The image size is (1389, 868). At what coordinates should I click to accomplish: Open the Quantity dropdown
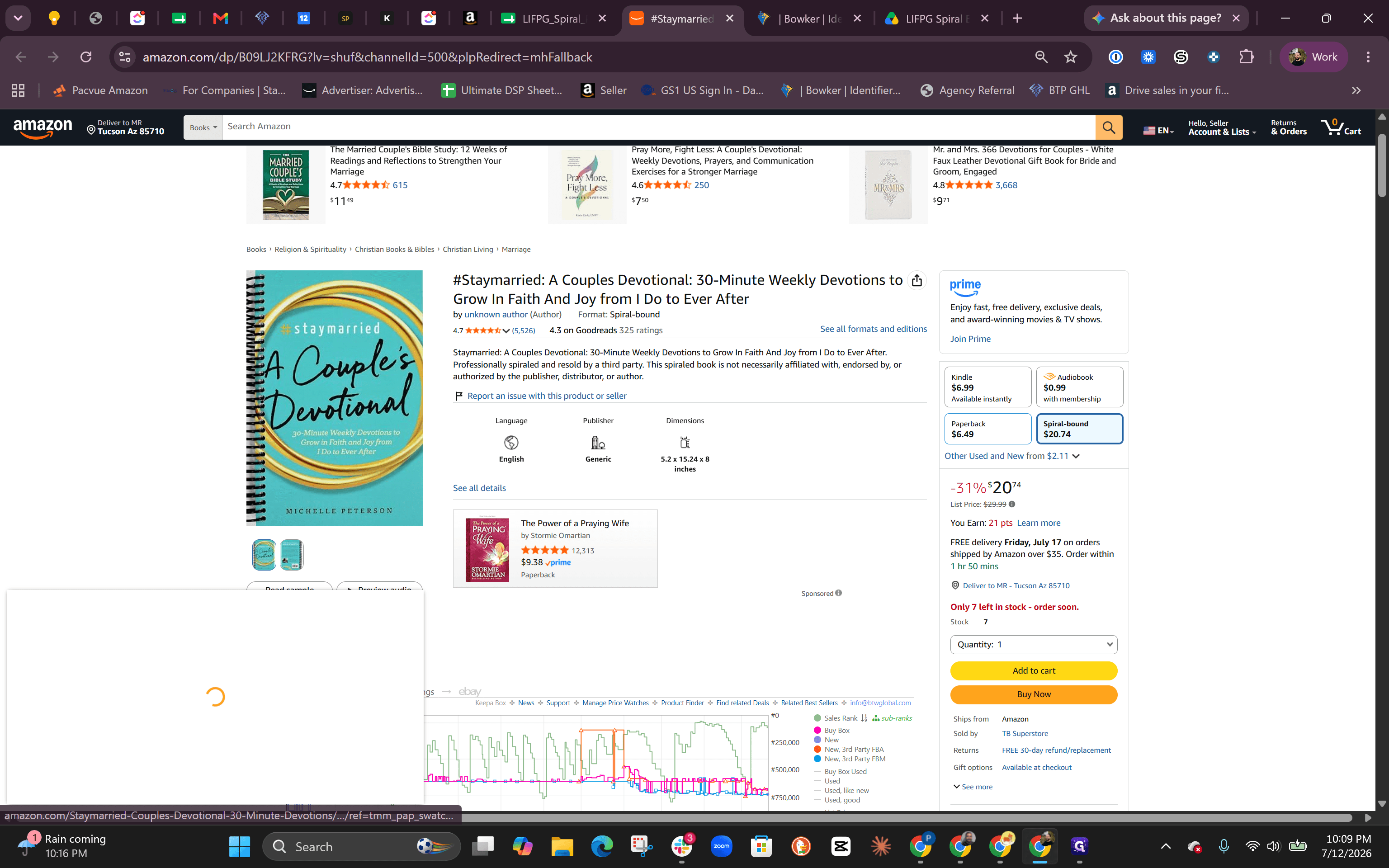click(x=1033, y=644)
